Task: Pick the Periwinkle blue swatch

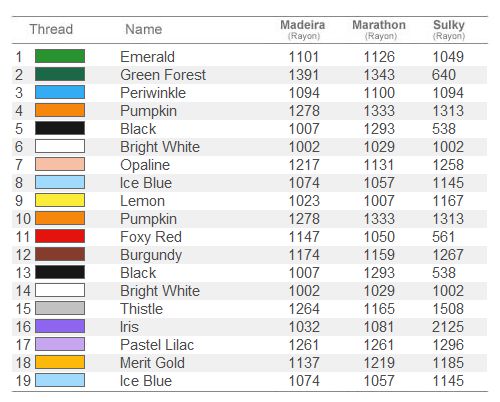Action: [x=60, y=92]
